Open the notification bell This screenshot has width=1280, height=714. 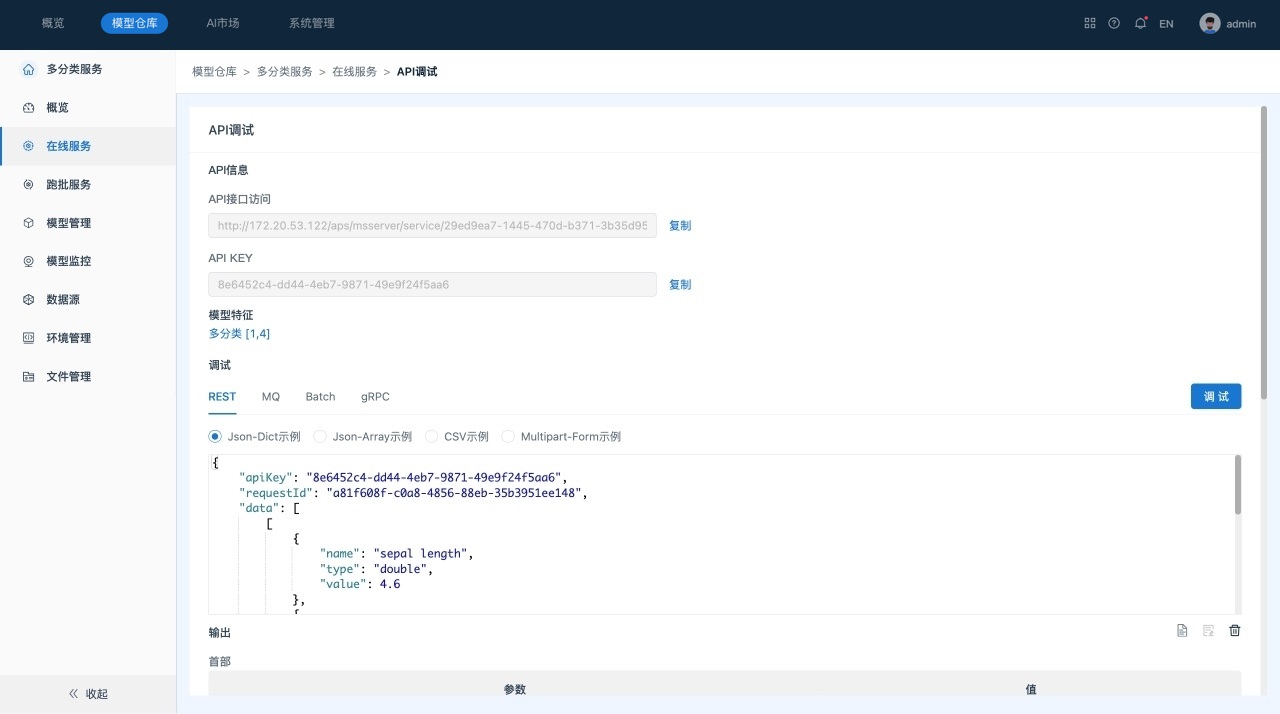click(x=1140, y=23)
